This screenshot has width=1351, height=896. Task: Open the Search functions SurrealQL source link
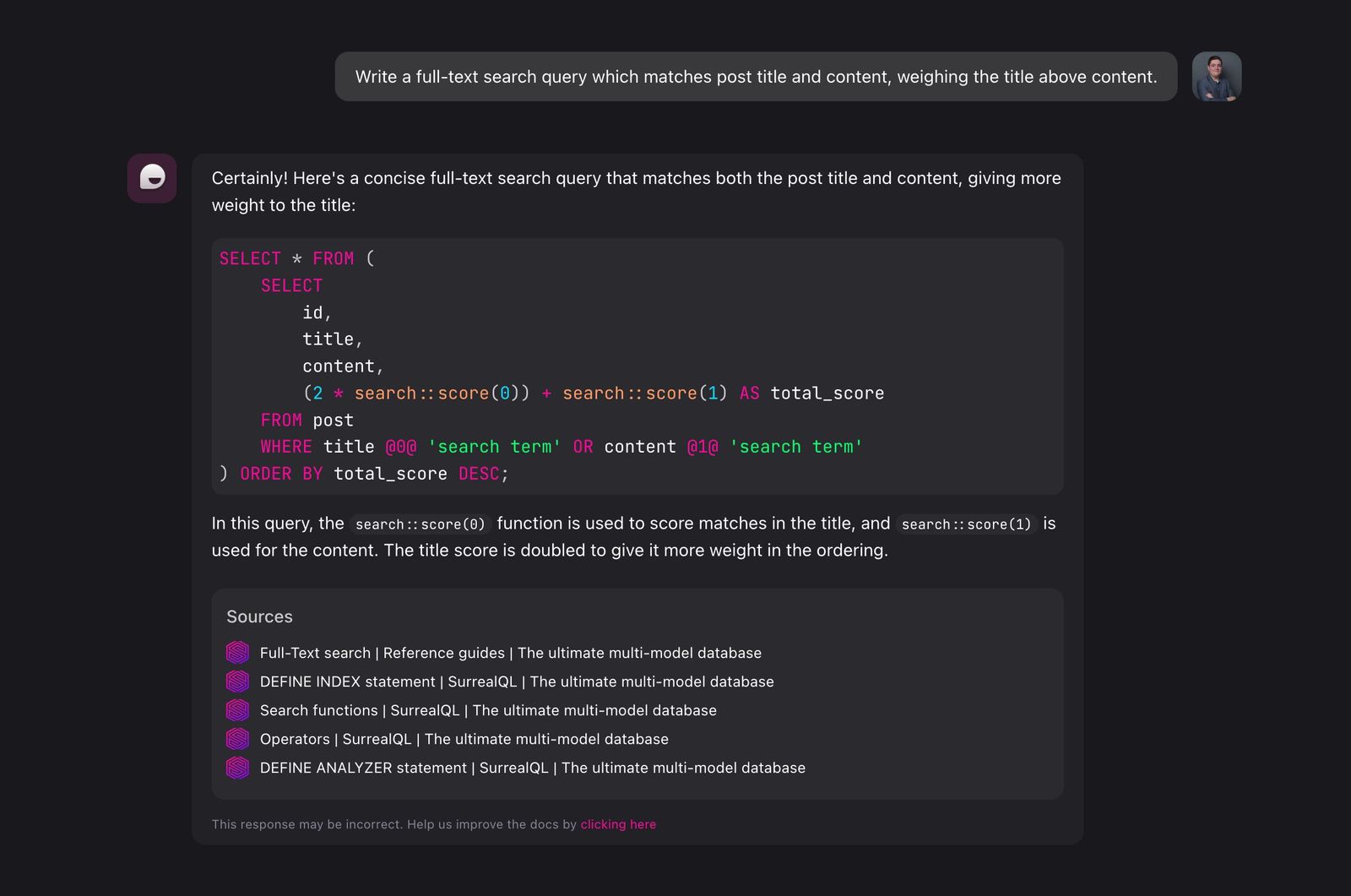tap(488, 709)
